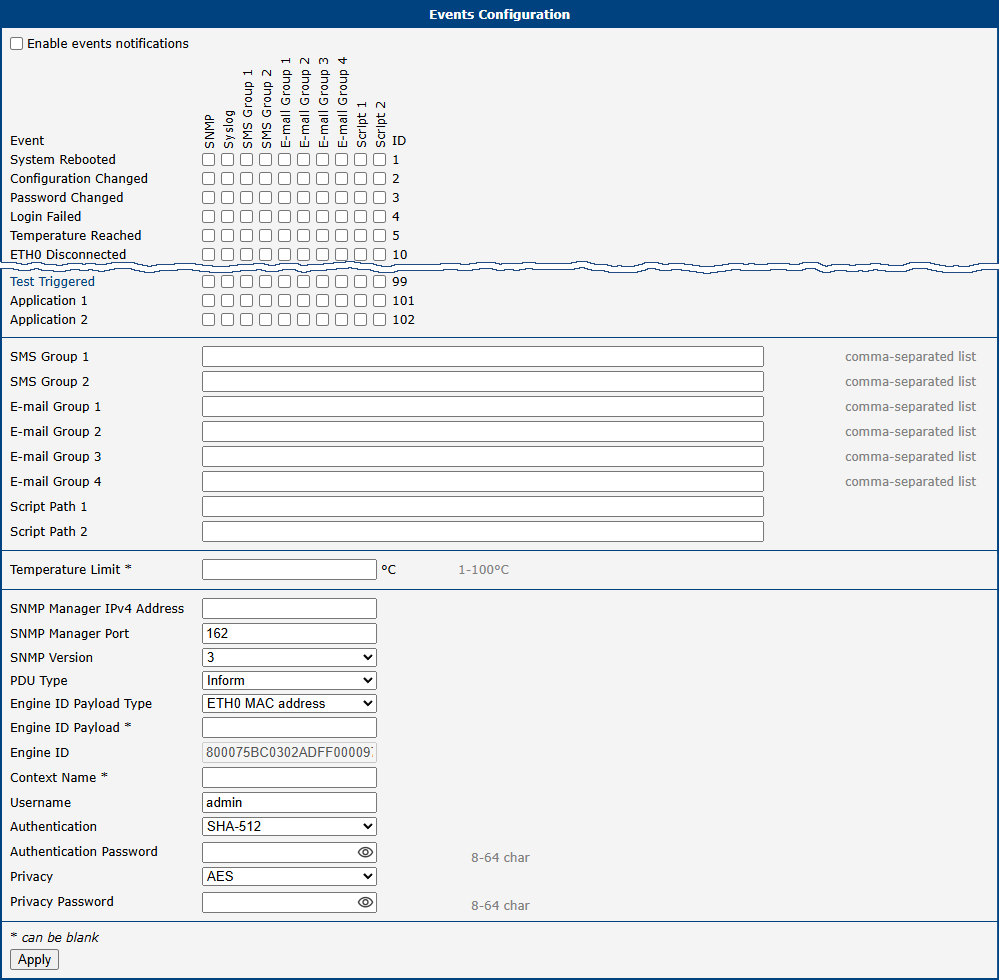The width and height of the screenshot is (999, 980).
Task: Enable events notifications checkbox
Action: point(17,43)
